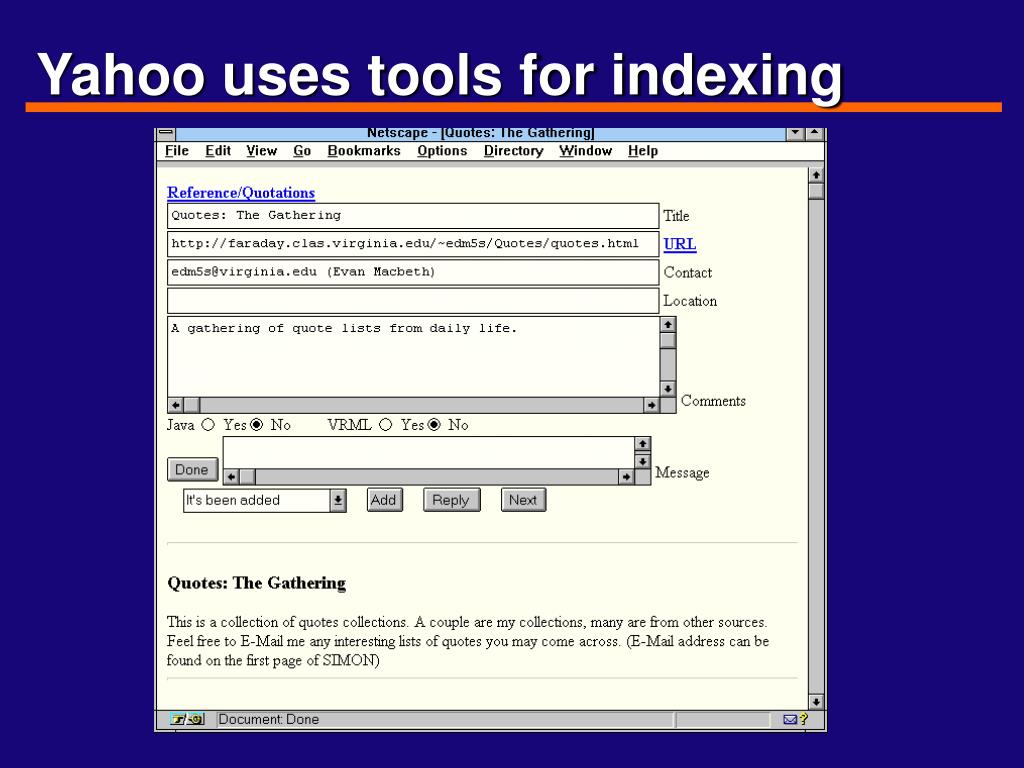
Task: Click the Netscape window minimize arrow
Action: click(x=795, y=134)
